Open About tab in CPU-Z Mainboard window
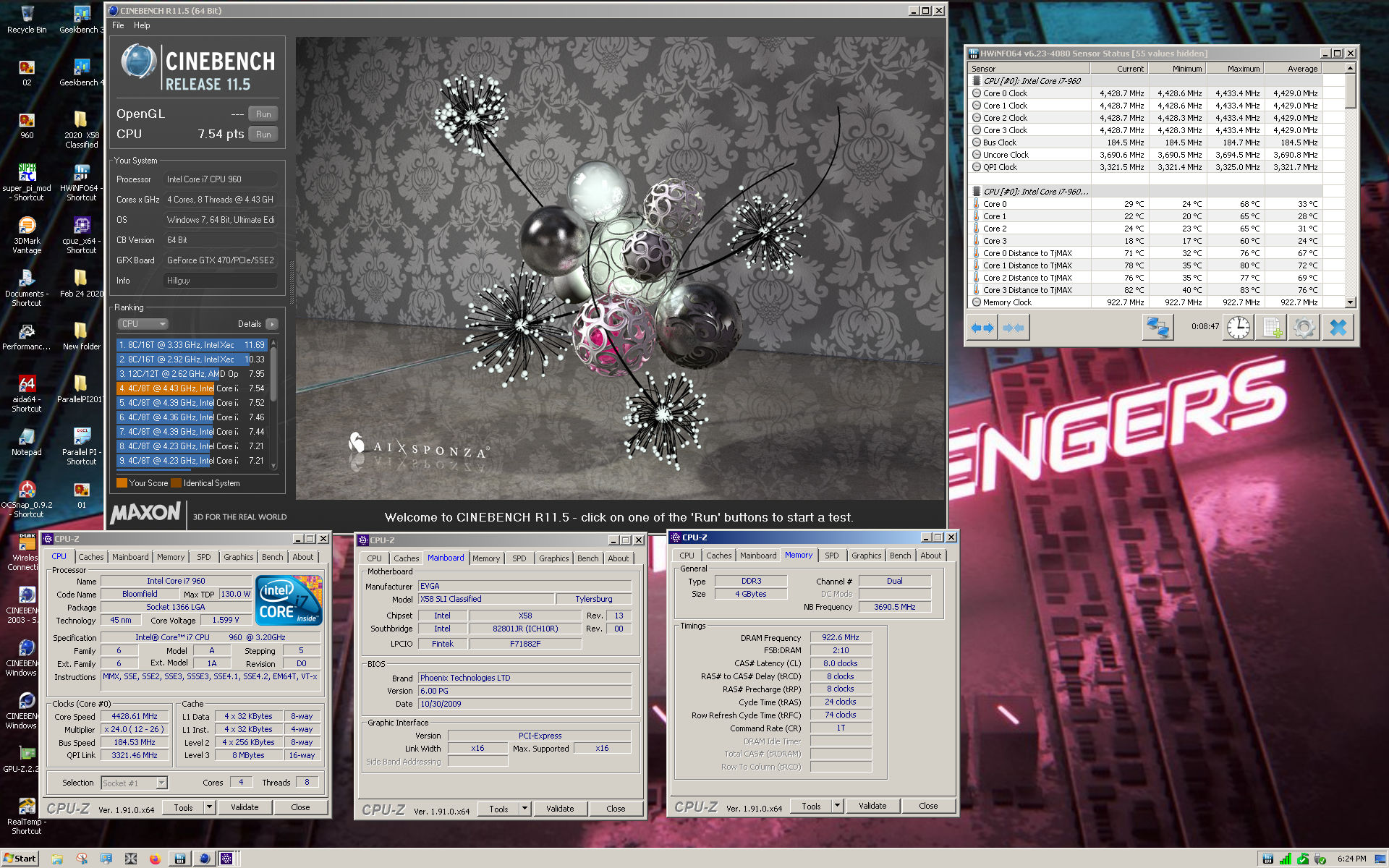Image resolution: width=1389 pixels, height=868 pixels. [x=618, y=558]
